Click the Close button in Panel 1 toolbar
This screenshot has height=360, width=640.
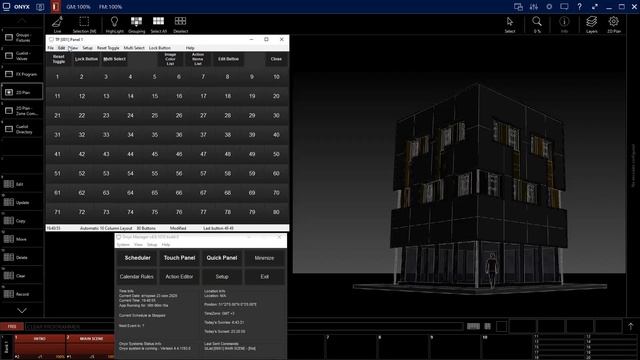(276, 59)
